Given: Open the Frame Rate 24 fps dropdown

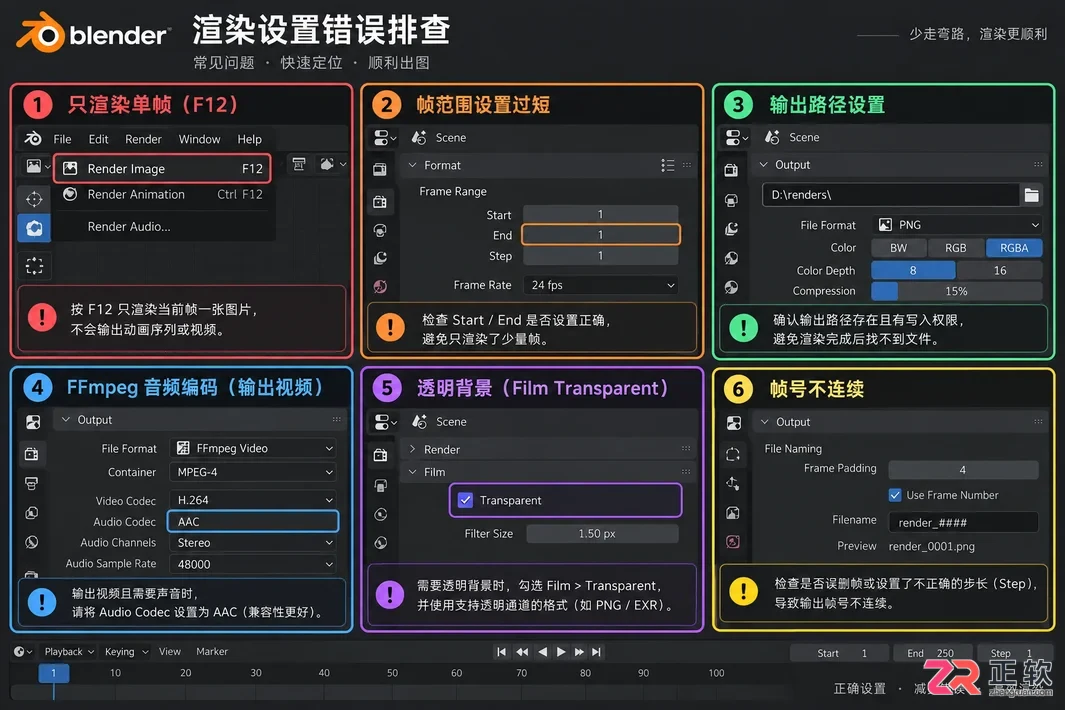Looking at the screenshot, I should [x=600, y=285].
